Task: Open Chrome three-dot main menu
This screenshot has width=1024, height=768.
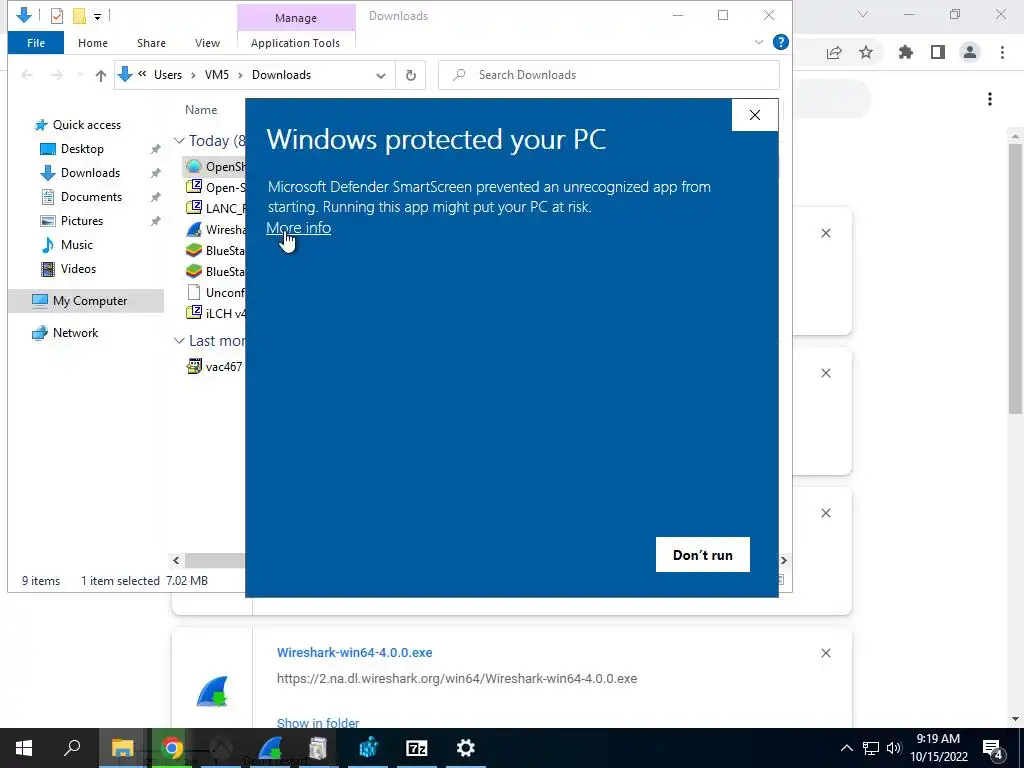Action: 1002,52
